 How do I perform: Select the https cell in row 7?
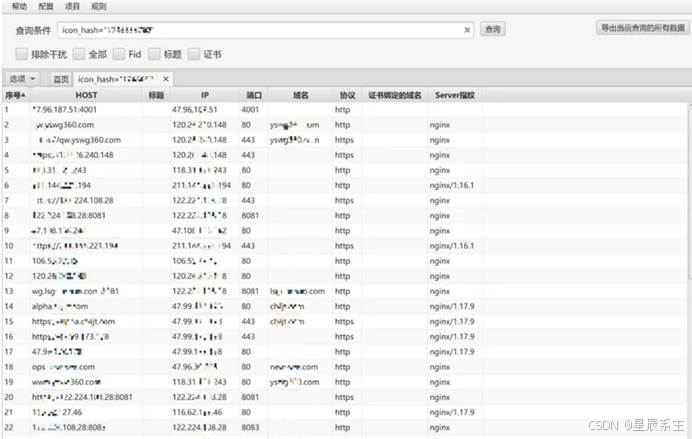tap(344, 200)
